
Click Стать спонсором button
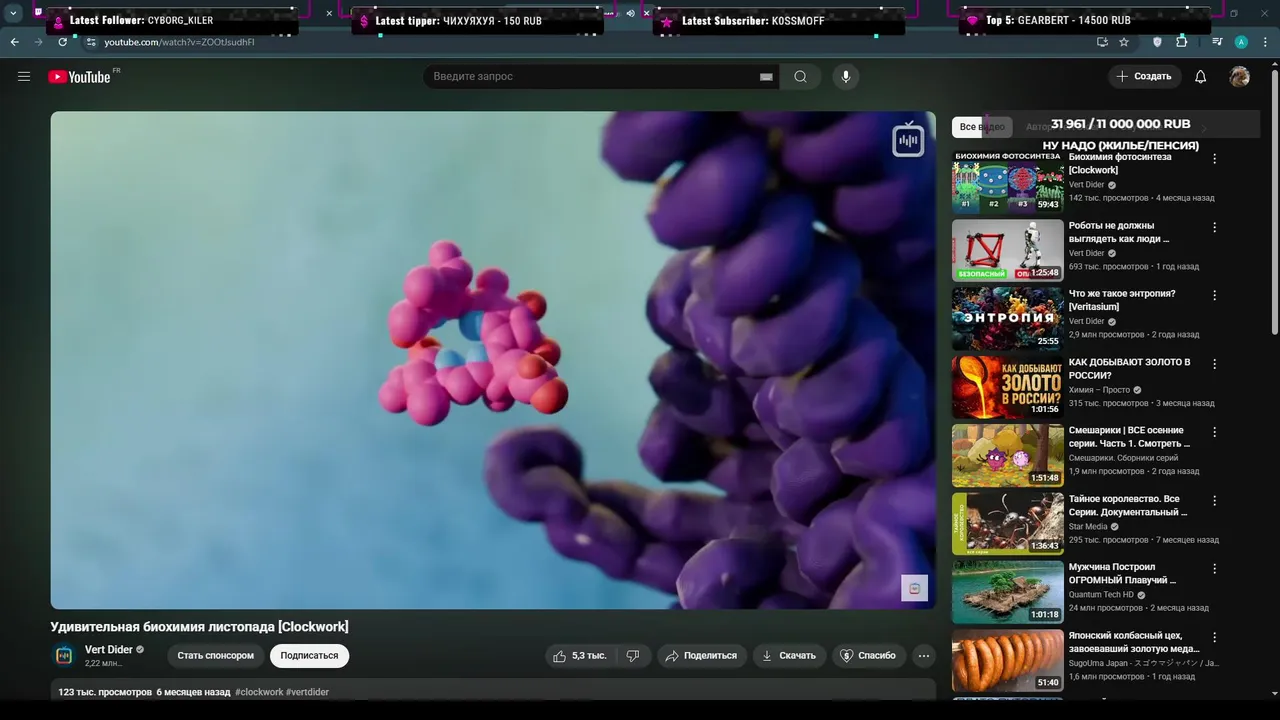pos(216,656)
